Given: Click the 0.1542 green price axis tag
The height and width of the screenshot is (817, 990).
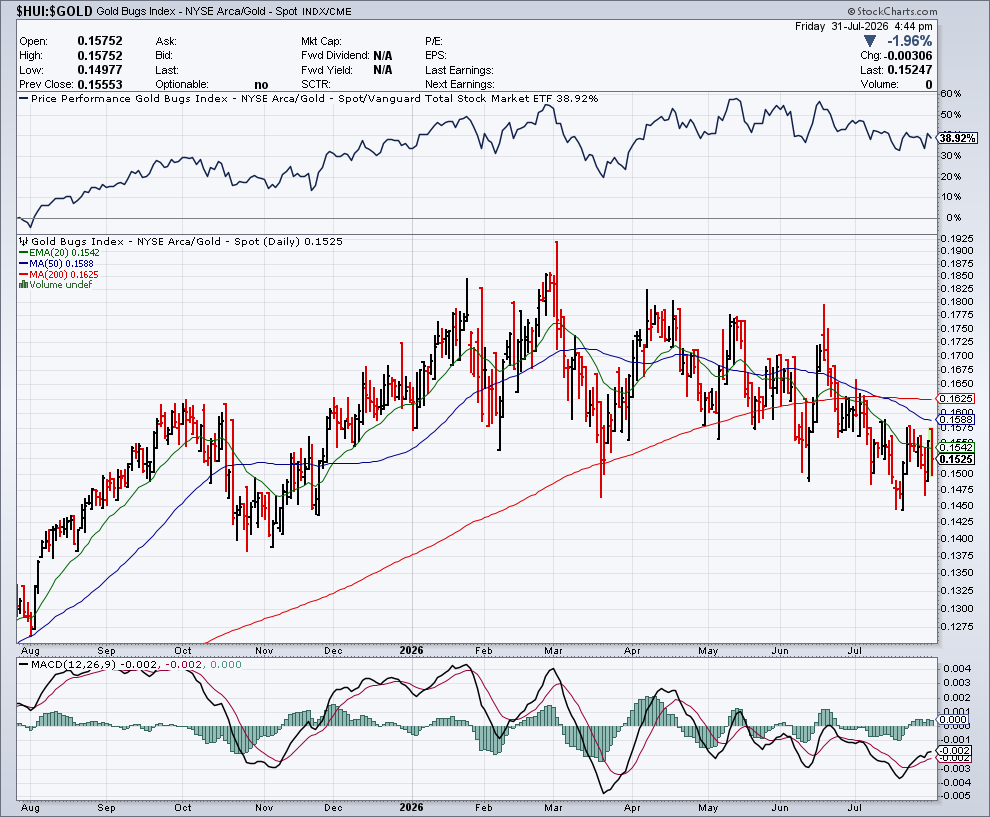Looking at the screenshot, I should (x=956, y=447).
